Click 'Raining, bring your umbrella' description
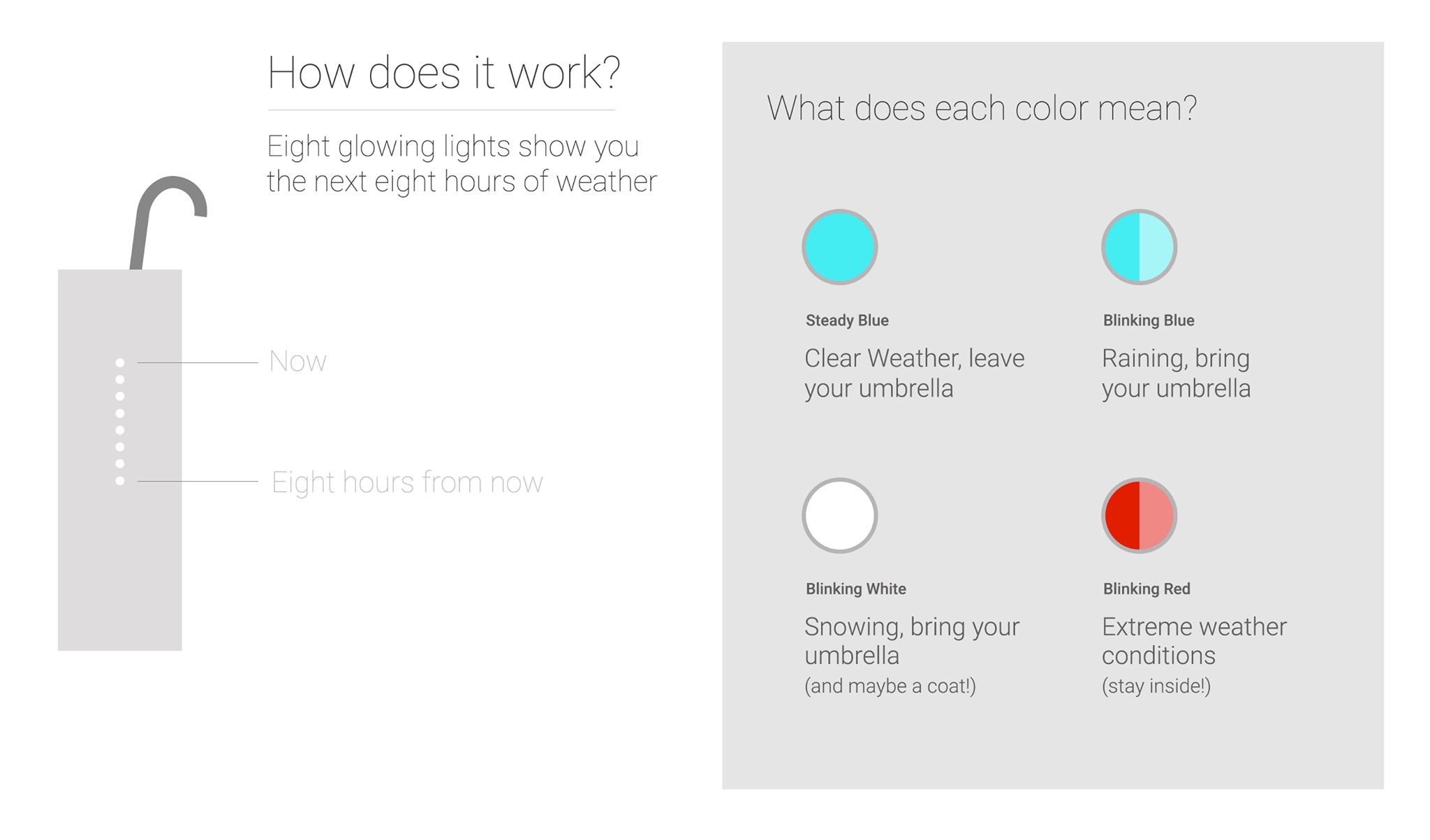Screen dimensions: 1430x840 (x=1177, y=374)
